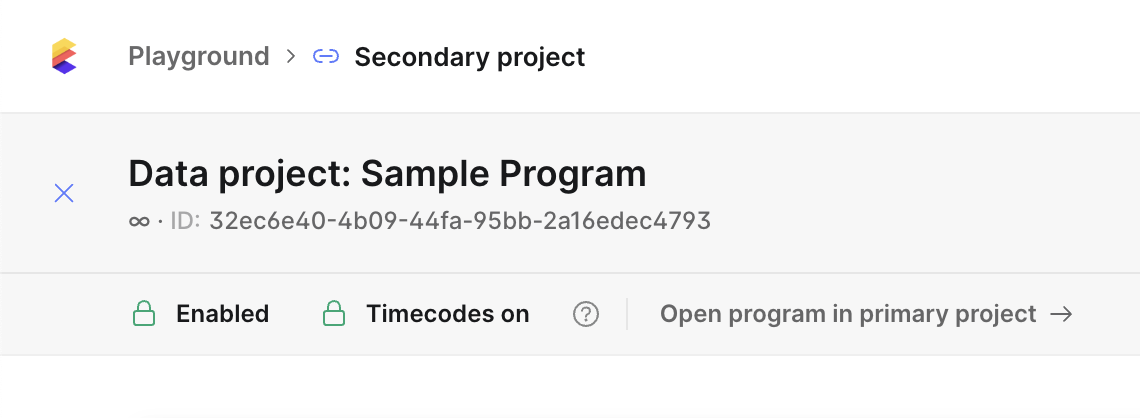Click the breadcrumb chevron after Playground
The width and height of the screenshot is (1140, 418).
tap(291, 56)
